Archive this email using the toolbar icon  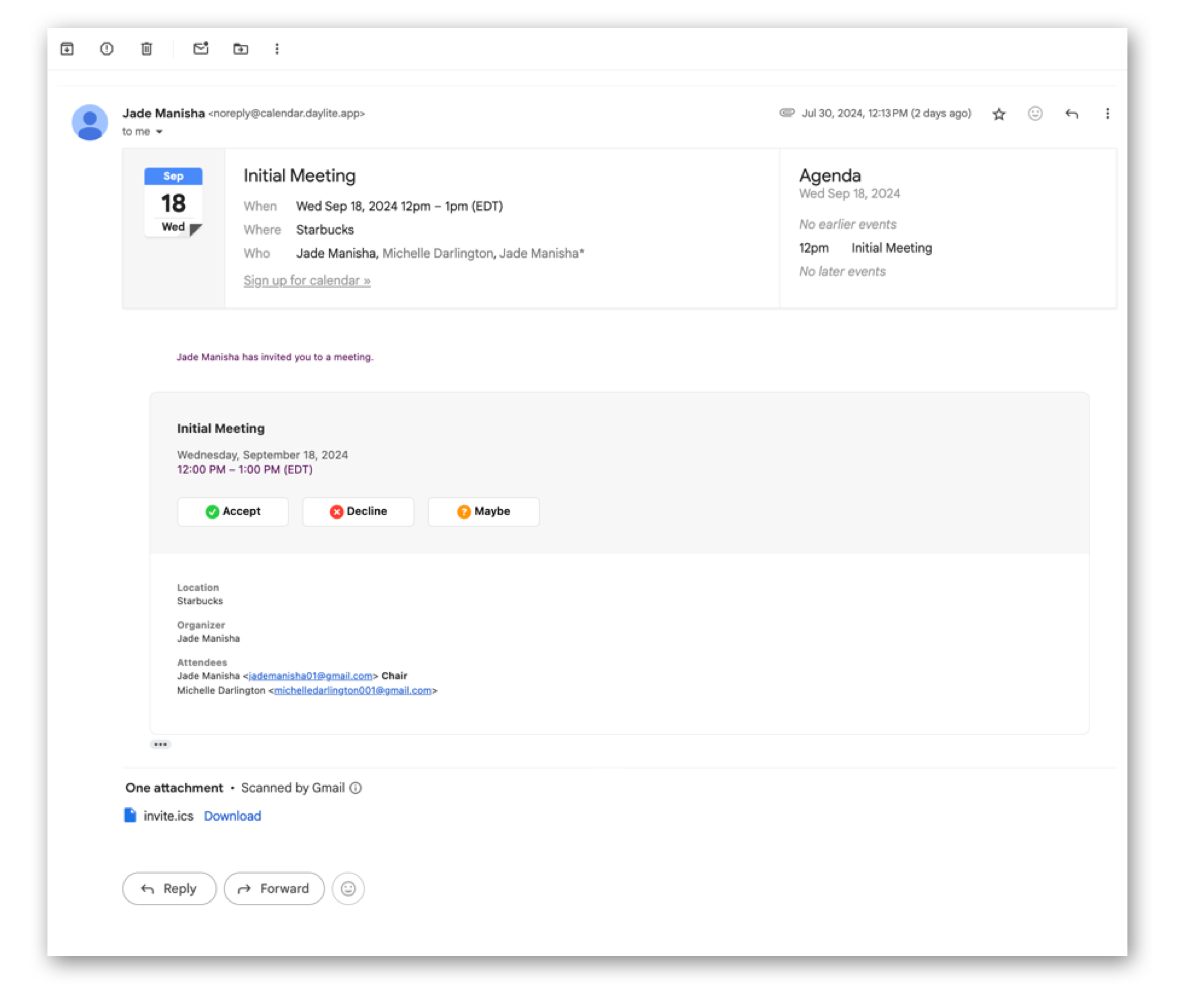[x=67, y=48]
